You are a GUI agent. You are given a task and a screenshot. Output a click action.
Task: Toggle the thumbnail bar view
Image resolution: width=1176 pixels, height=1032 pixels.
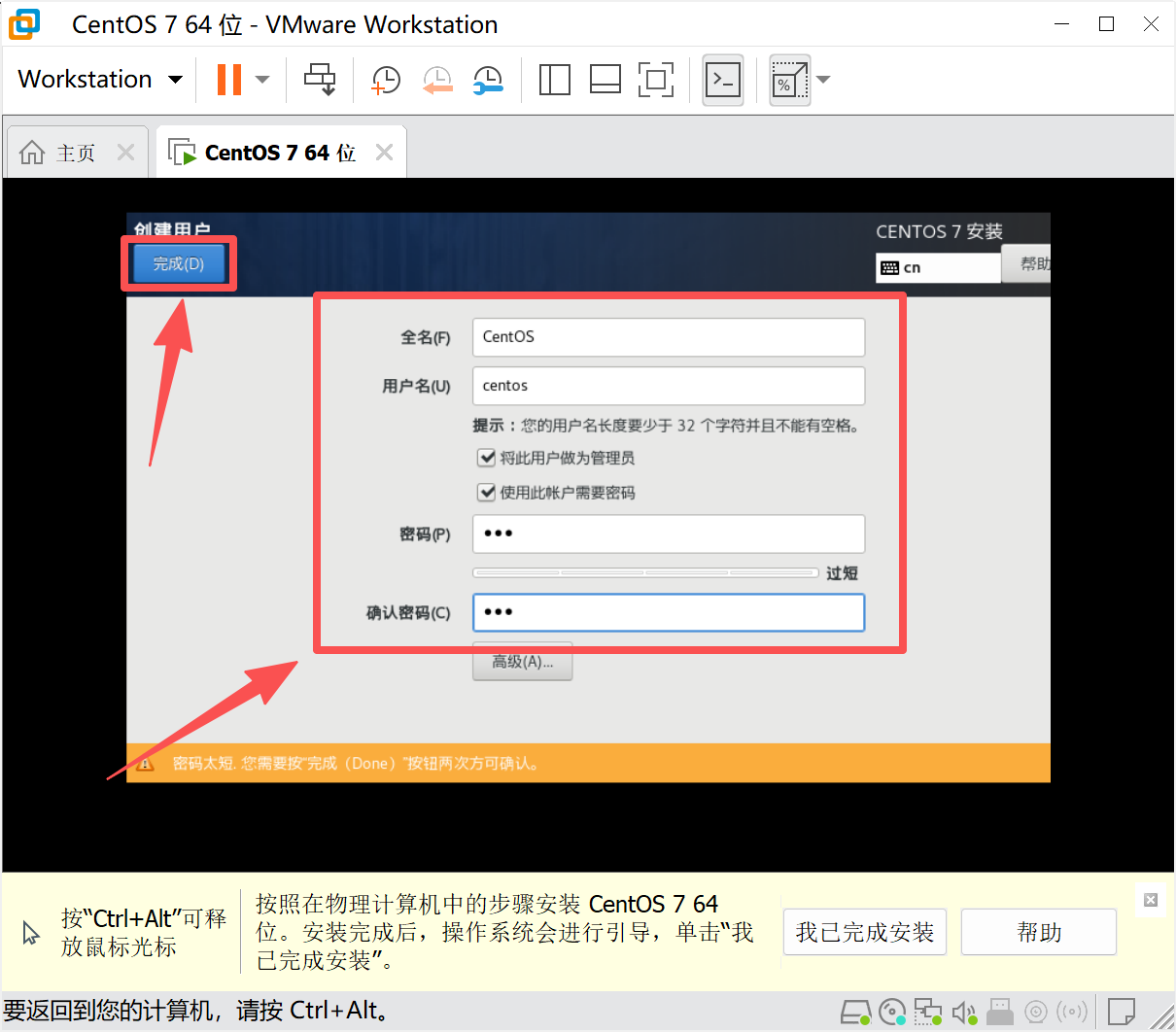click(605, 80)
